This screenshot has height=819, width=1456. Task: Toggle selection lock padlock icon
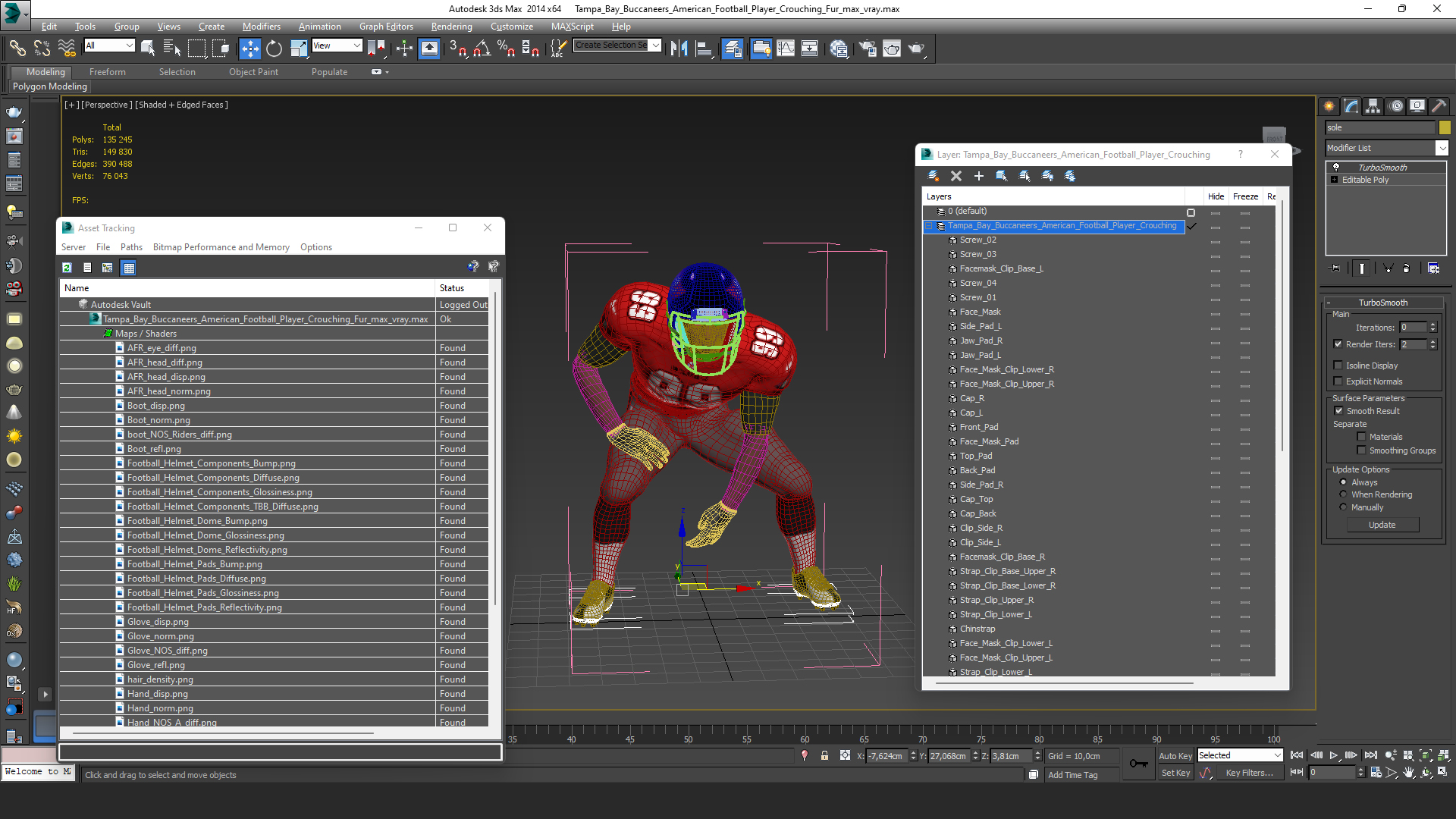coord(824,755)
